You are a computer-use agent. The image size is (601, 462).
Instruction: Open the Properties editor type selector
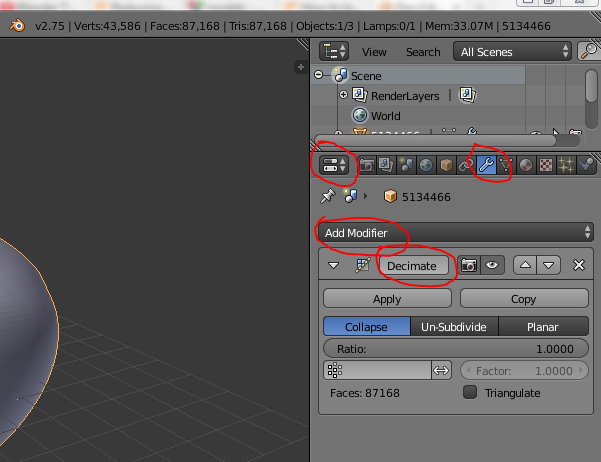(x=334, y=165)
